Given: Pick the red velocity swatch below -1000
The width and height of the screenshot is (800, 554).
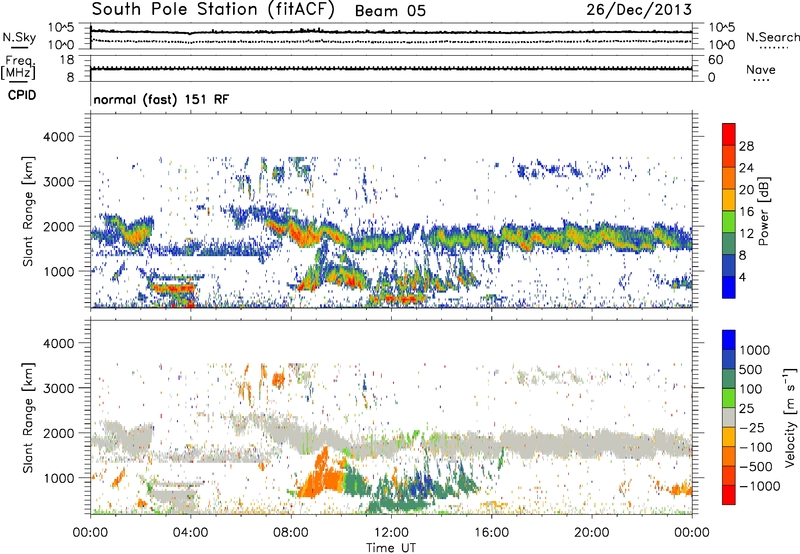Looking at the screenshot, I should [729, 495].
